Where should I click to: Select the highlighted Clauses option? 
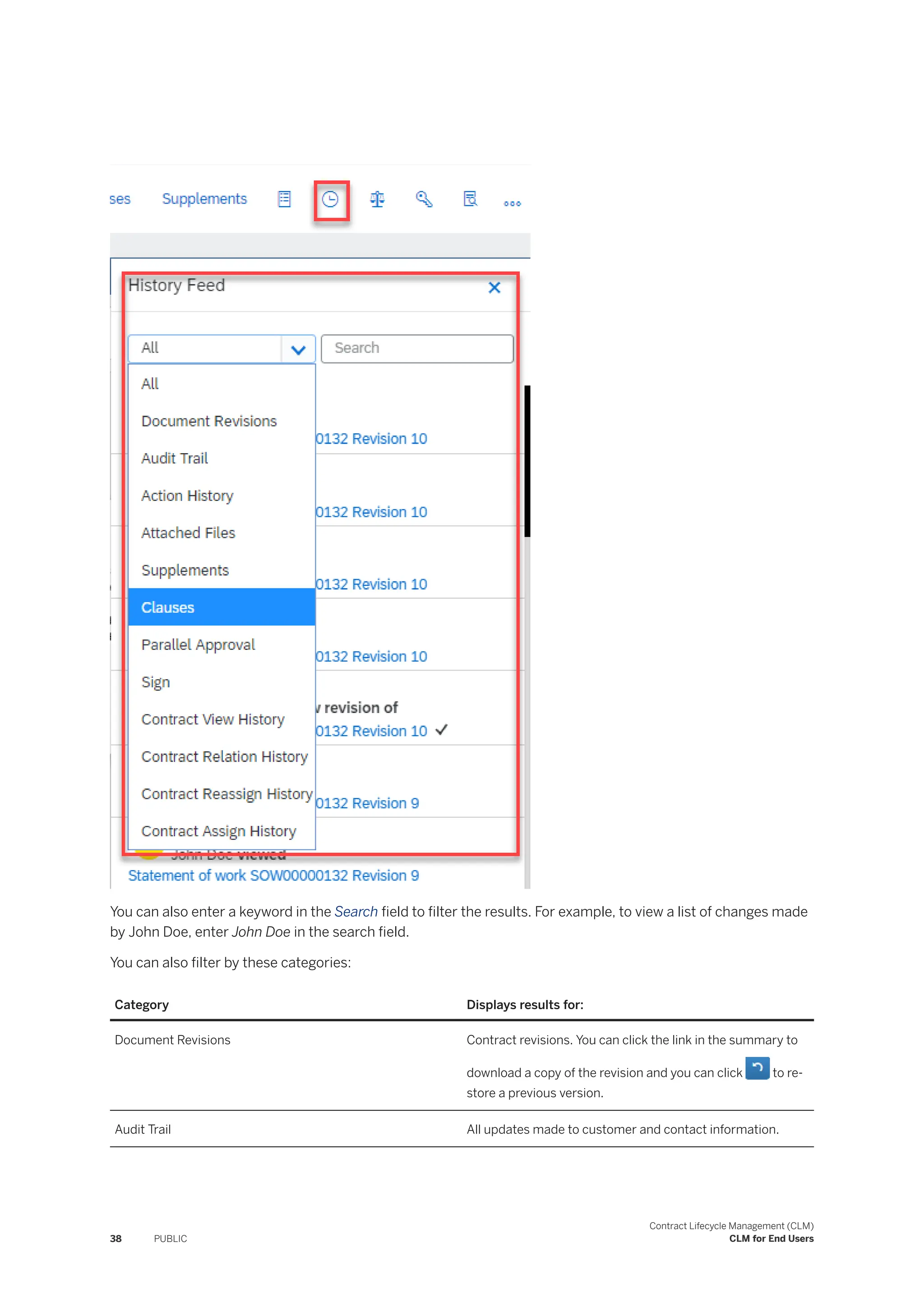tap(222, 607)
